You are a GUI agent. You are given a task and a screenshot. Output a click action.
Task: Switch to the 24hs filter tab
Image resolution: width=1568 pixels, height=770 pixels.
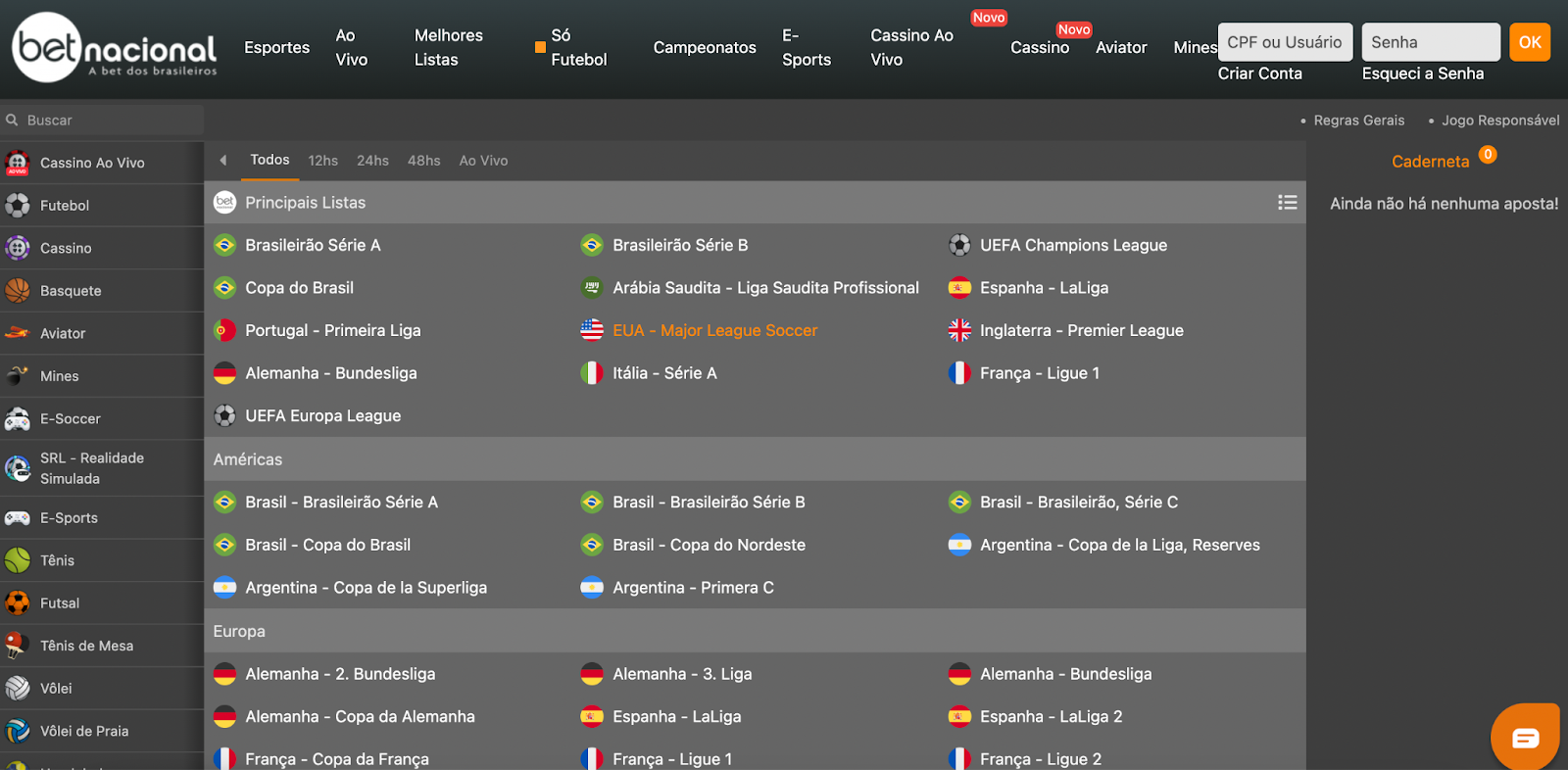[x=372, y=161]
